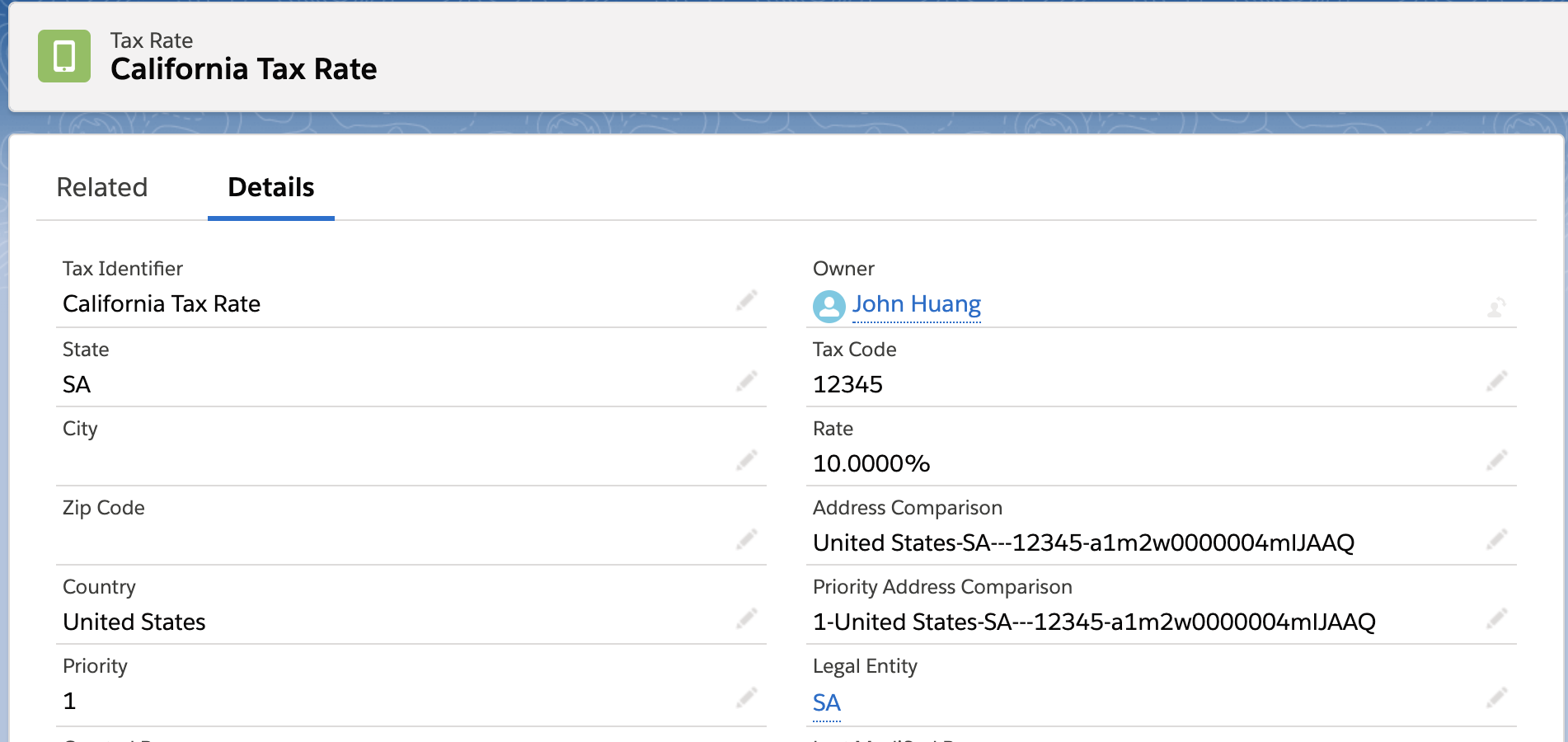This screenshot has height=742, width=1568.
Task: Click the green Tax Rate object icon
Action: [x=63, y=56]
